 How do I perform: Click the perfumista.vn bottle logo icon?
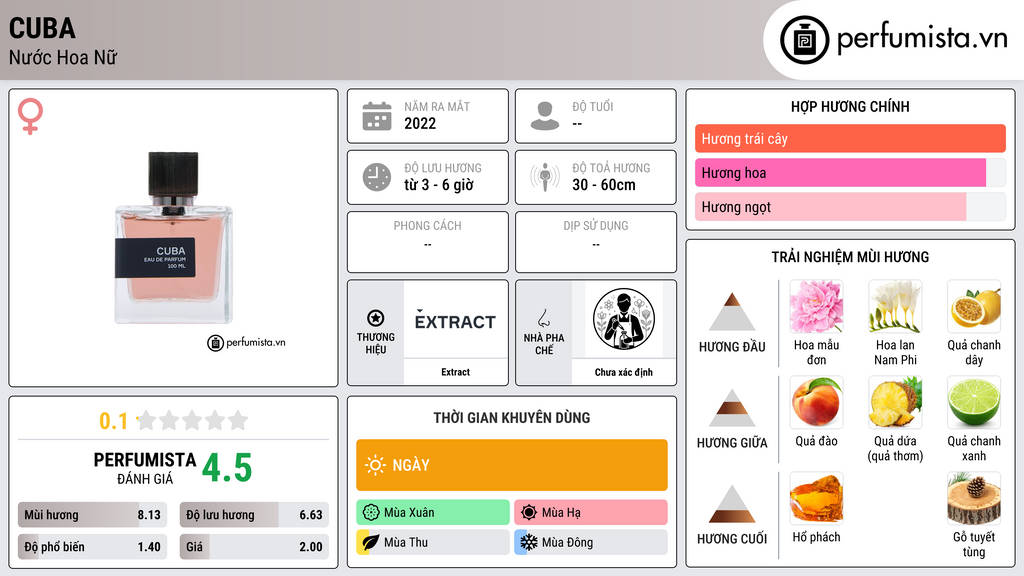click(x=804, y=40)
